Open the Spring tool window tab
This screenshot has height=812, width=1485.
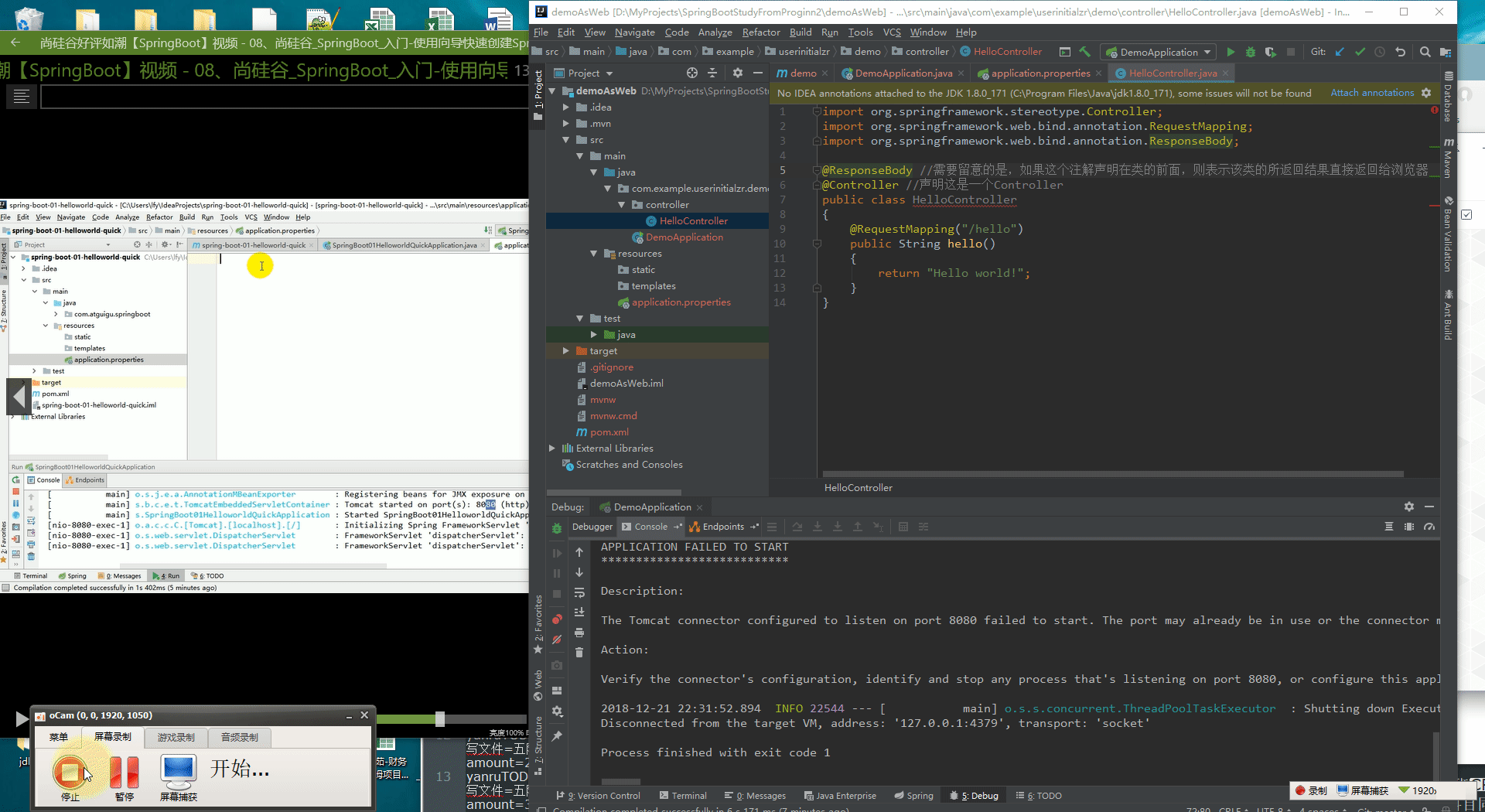click(x=913, y=796)
